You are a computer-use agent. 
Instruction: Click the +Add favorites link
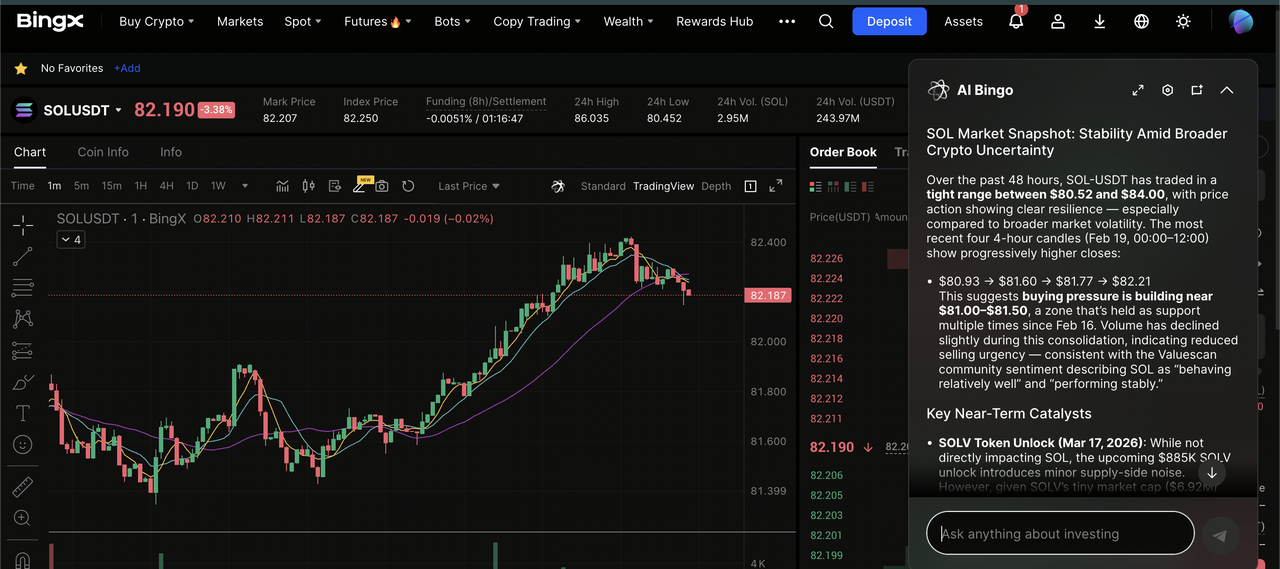pyautogui.click(x=127, y=69)
